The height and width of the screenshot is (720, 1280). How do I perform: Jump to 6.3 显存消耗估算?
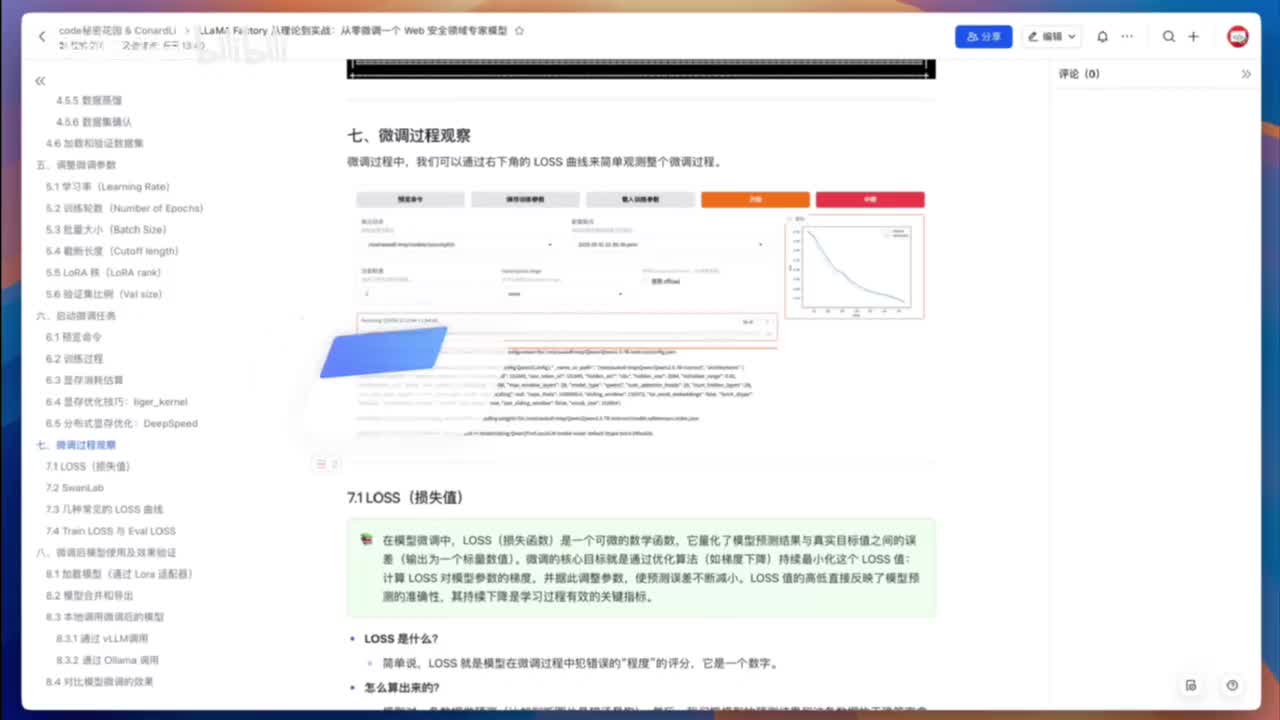coord(85,380)
